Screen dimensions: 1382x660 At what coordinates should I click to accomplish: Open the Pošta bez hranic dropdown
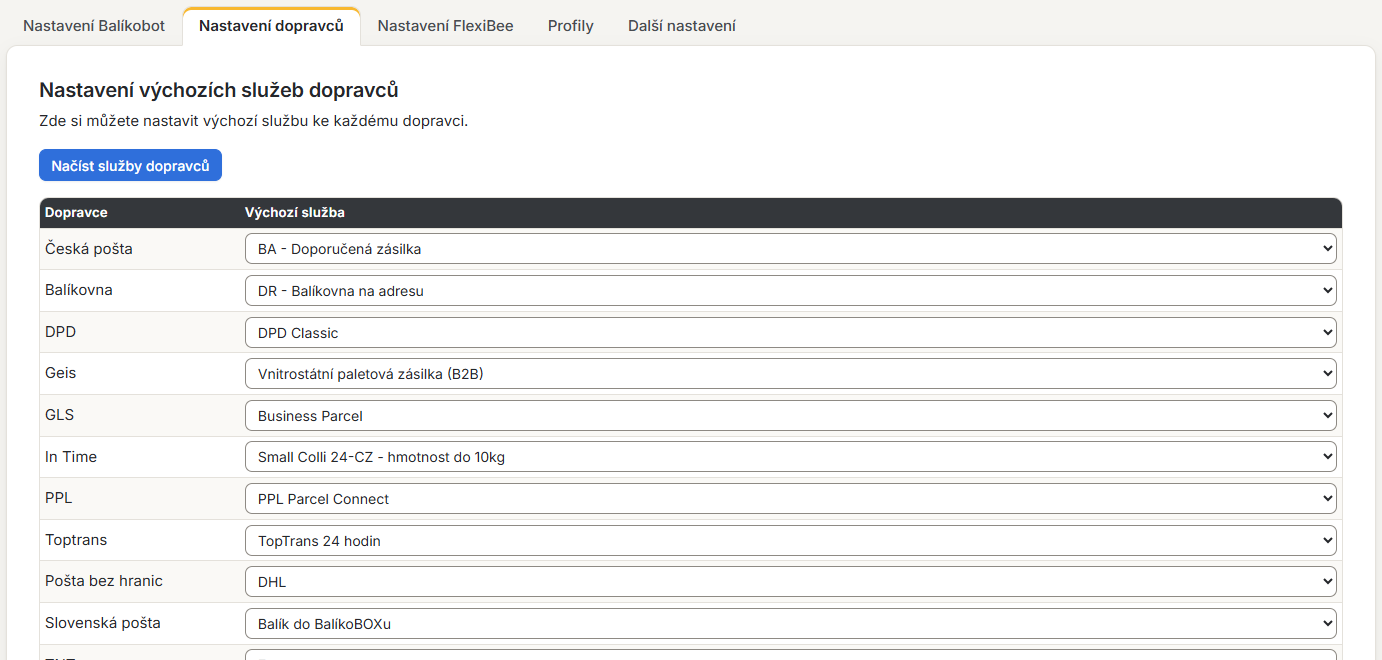point(790,581)
